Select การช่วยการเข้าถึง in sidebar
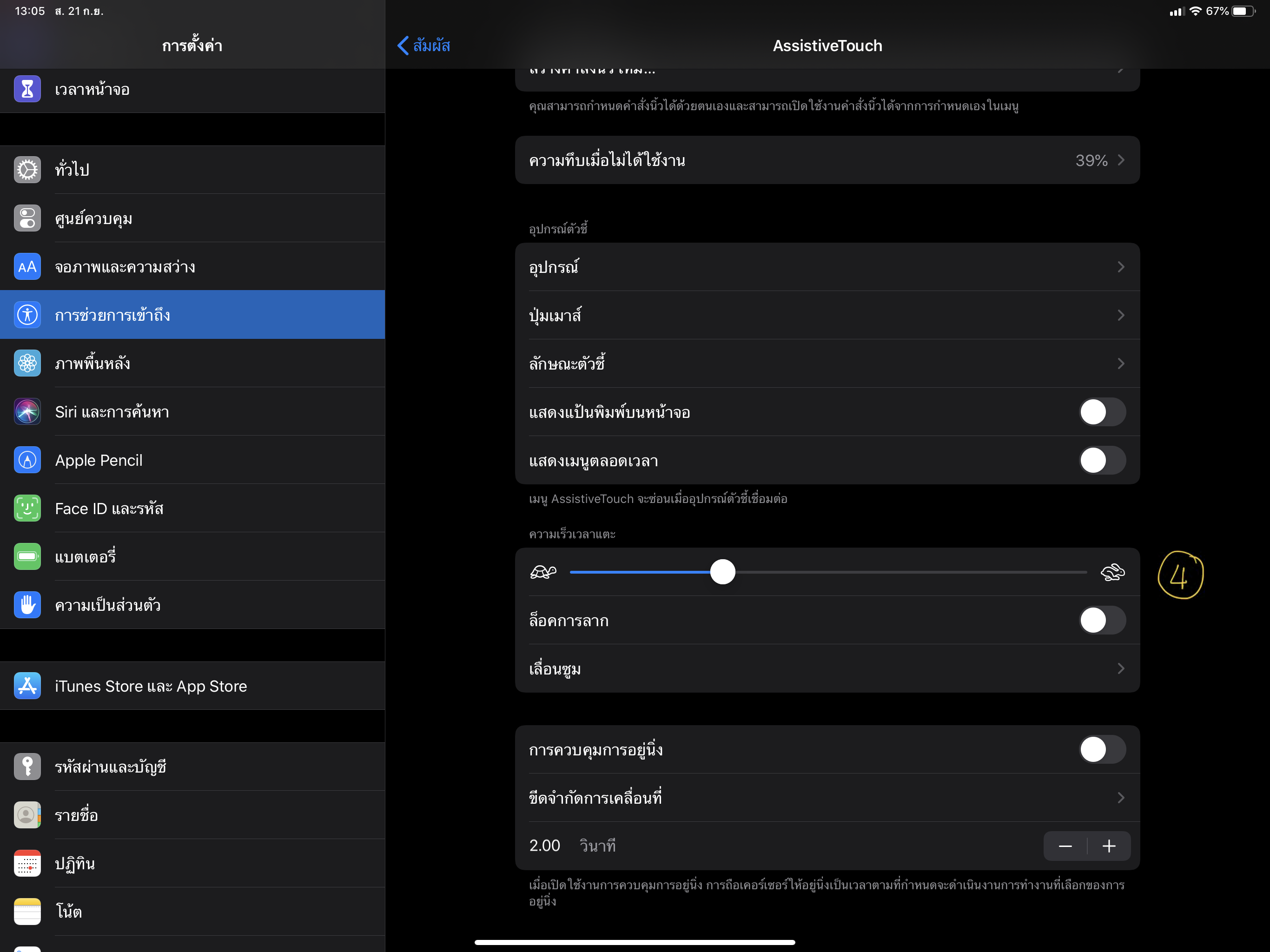The height and width of the screenshot is (952, 1270). 192,315
